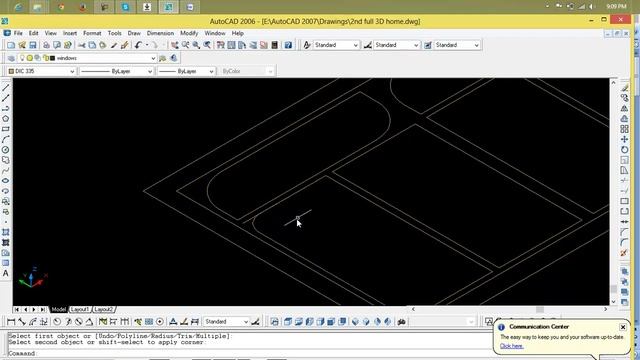The height and width of the screenshot is (360, 640).
Task: Open the Layer Properties Manager icon
Action: (11, 58)
